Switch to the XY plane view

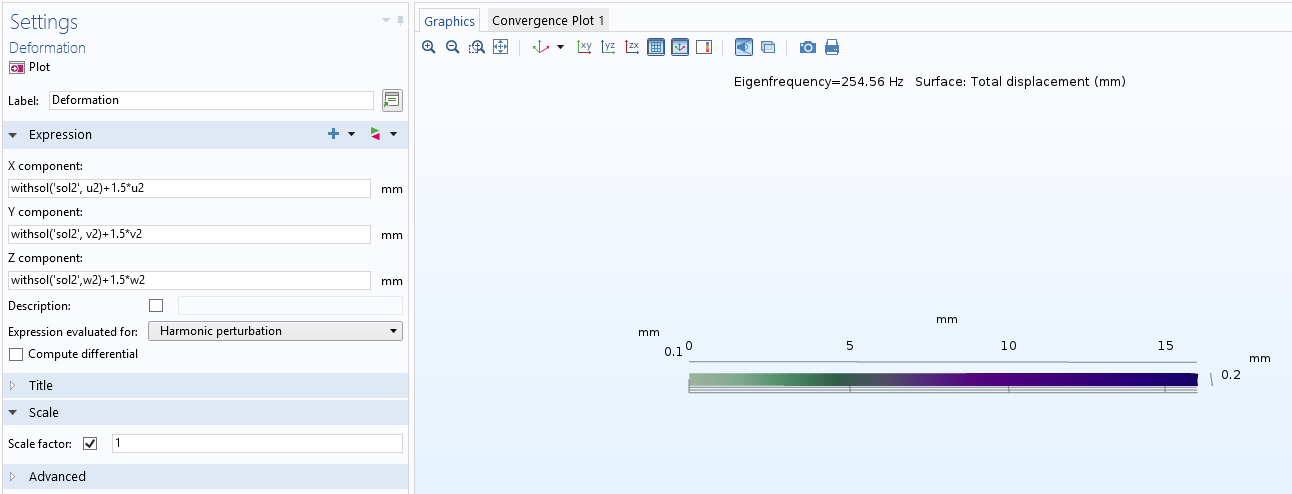(585, 47)
